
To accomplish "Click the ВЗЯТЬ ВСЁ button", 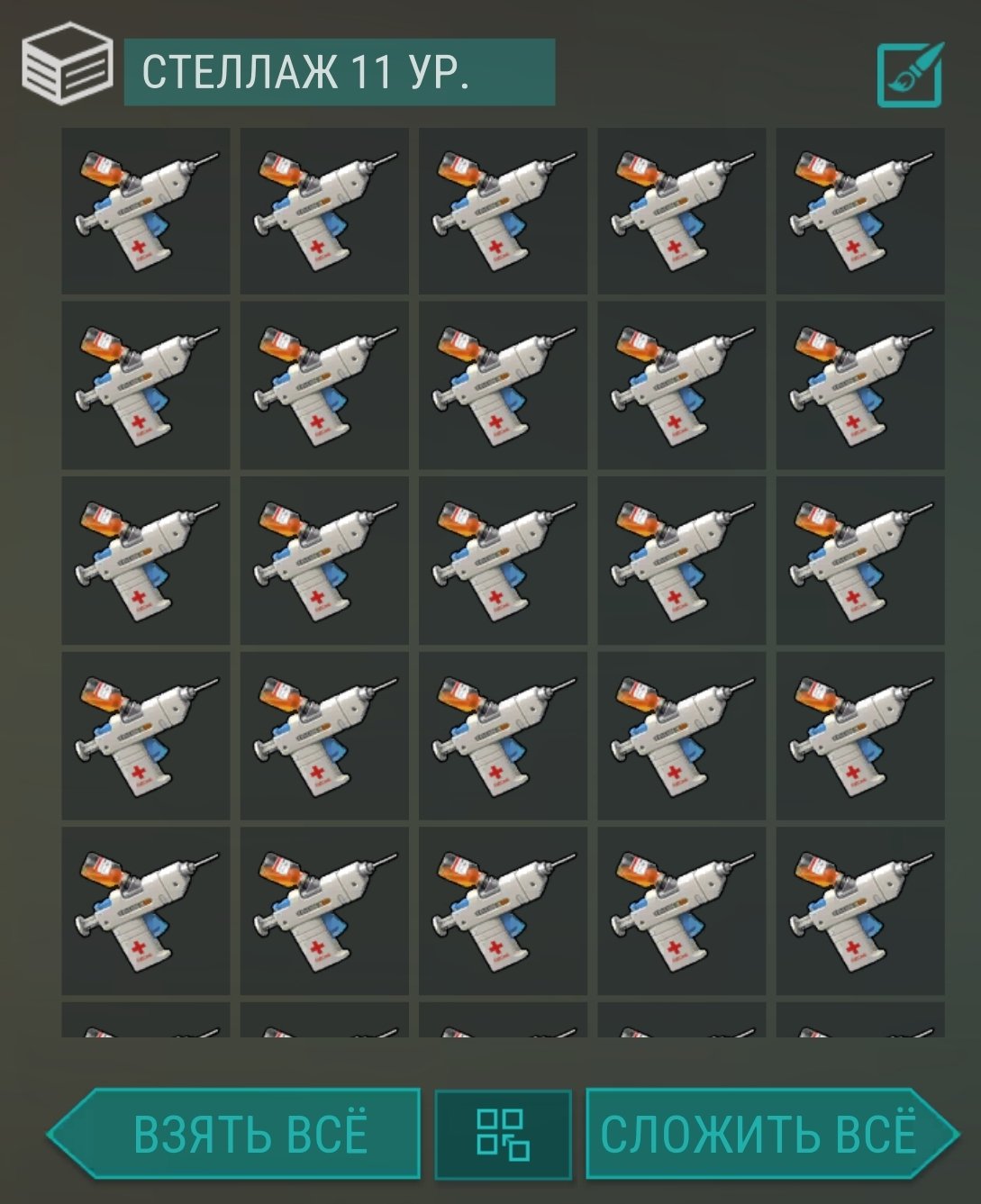I will [x=234, y=1134].
